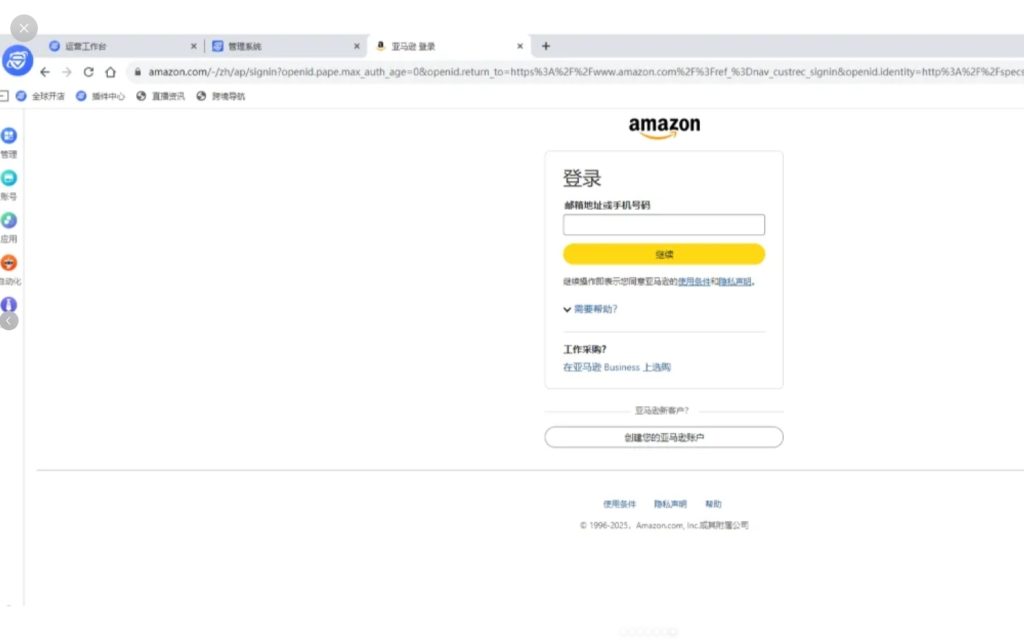Open the 在亚马逊 Business 上选购 link
Image resolution: width=1024 pixels, height=642 pixels.
pos(616,367)
